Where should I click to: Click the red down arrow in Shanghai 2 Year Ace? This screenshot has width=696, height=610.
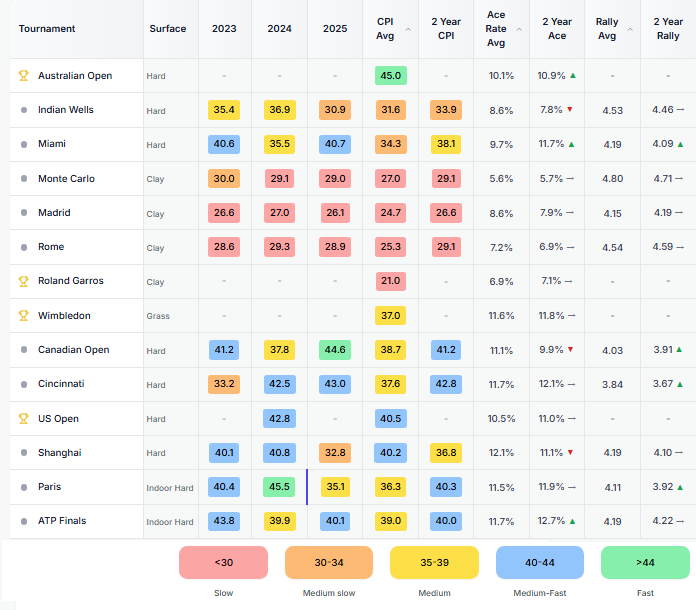(x=570, y=452)
